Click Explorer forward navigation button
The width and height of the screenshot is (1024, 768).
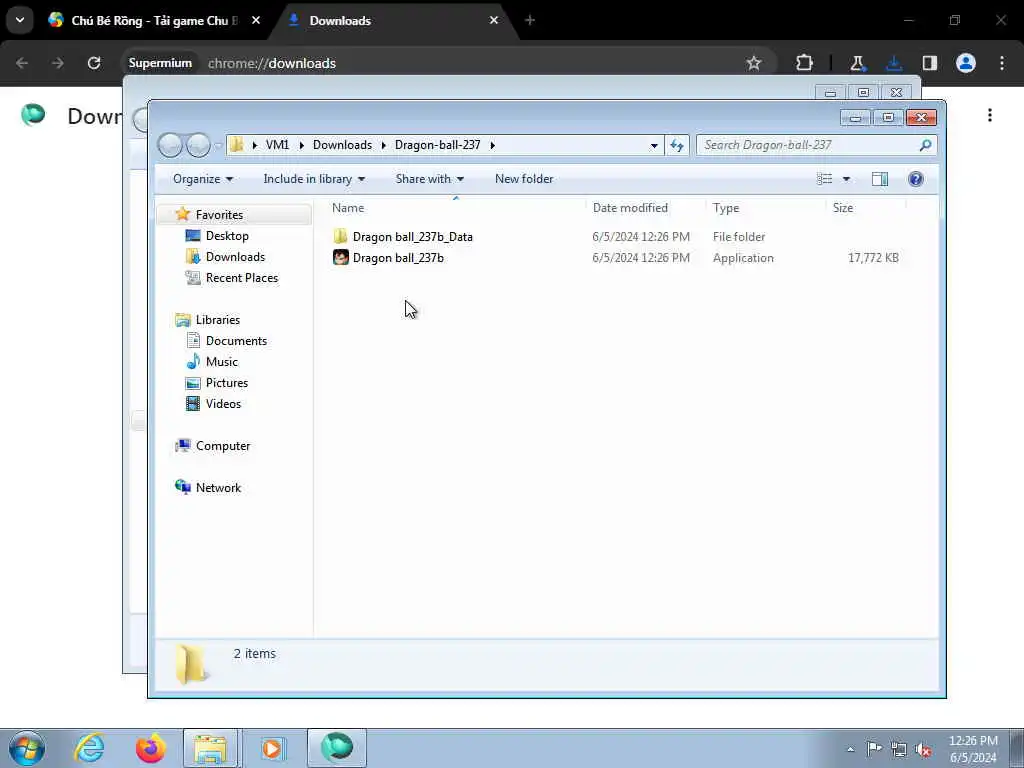tap(198, 145)
